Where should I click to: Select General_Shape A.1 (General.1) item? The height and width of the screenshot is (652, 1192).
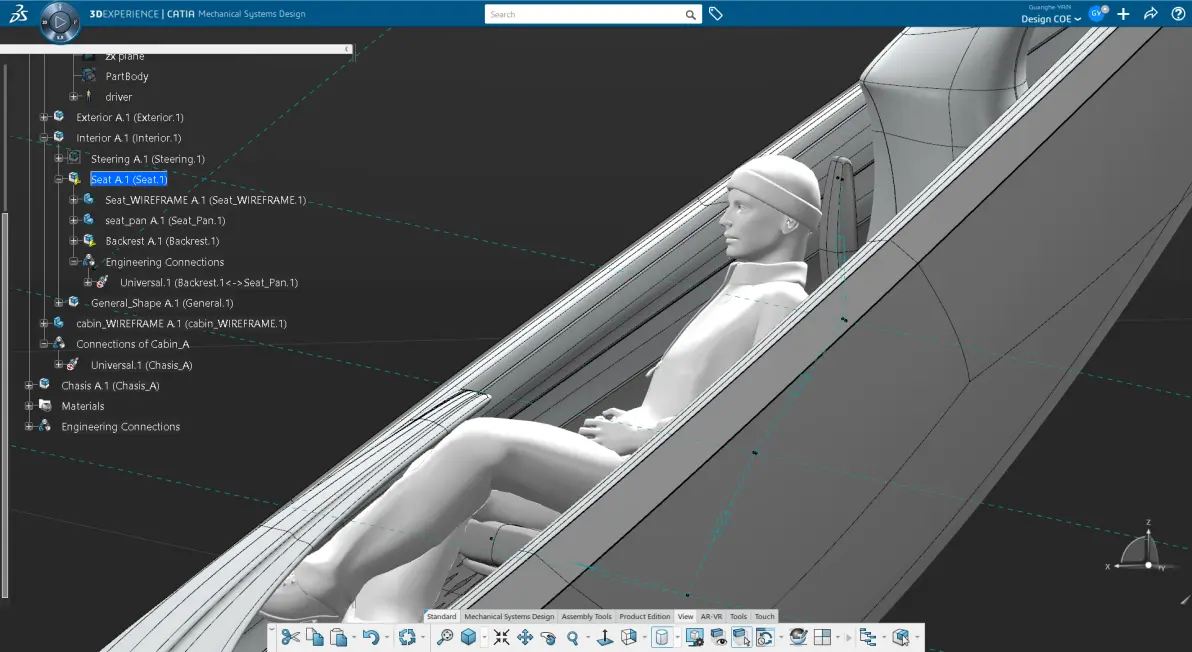tap(162, 302)
